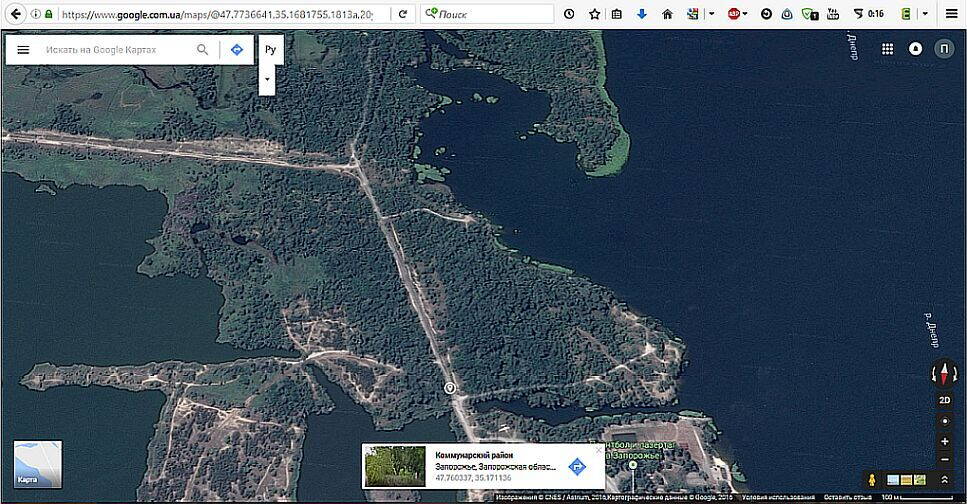
Task: Select the Ру language switcher
Action: (x=269, y=49)
